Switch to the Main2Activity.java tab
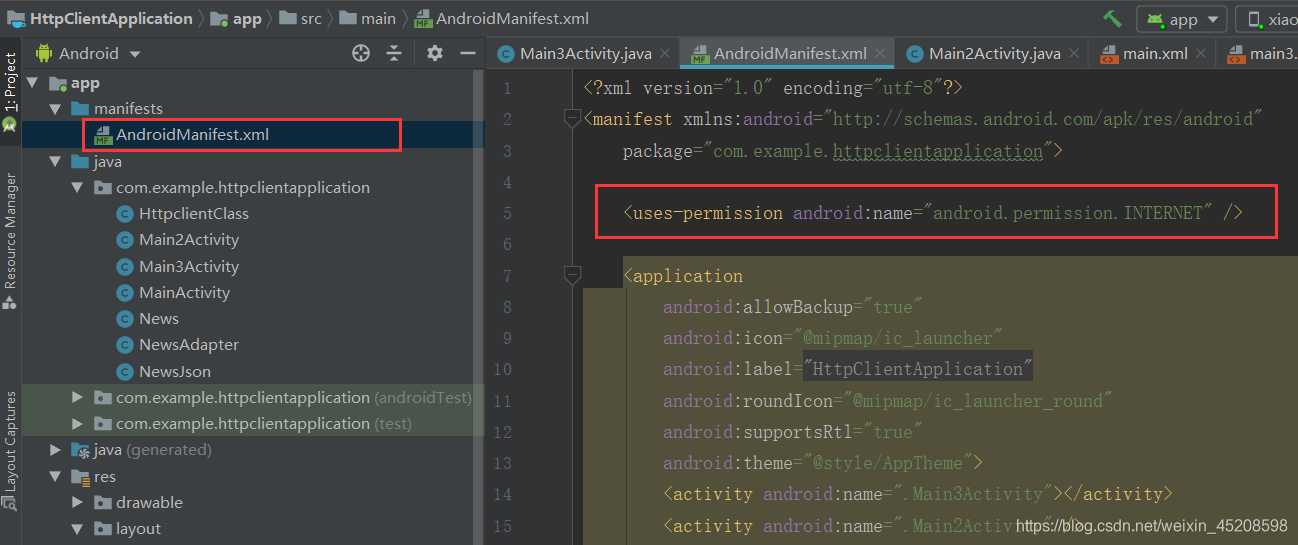Image resolution: width=1298 pixels, height=545 pixels. pyautogui.click(x=995, y=54)
